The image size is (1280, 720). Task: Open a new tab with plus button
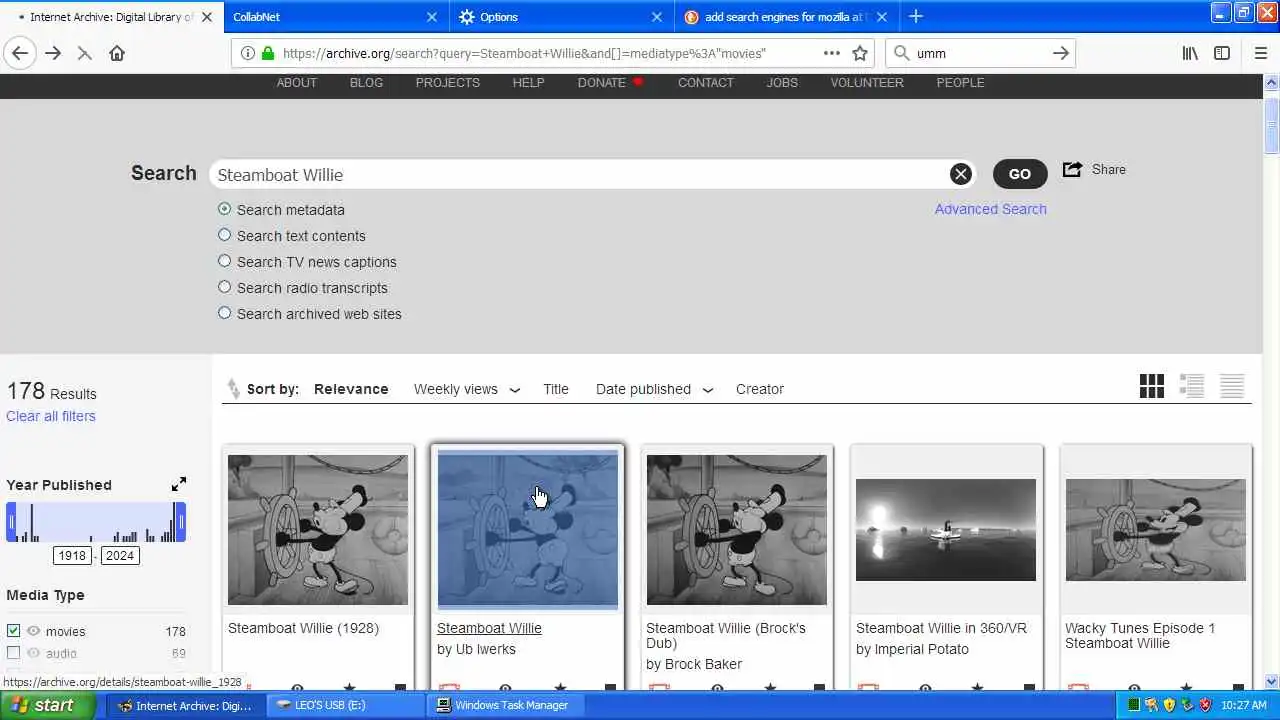[x=916, y=16]
